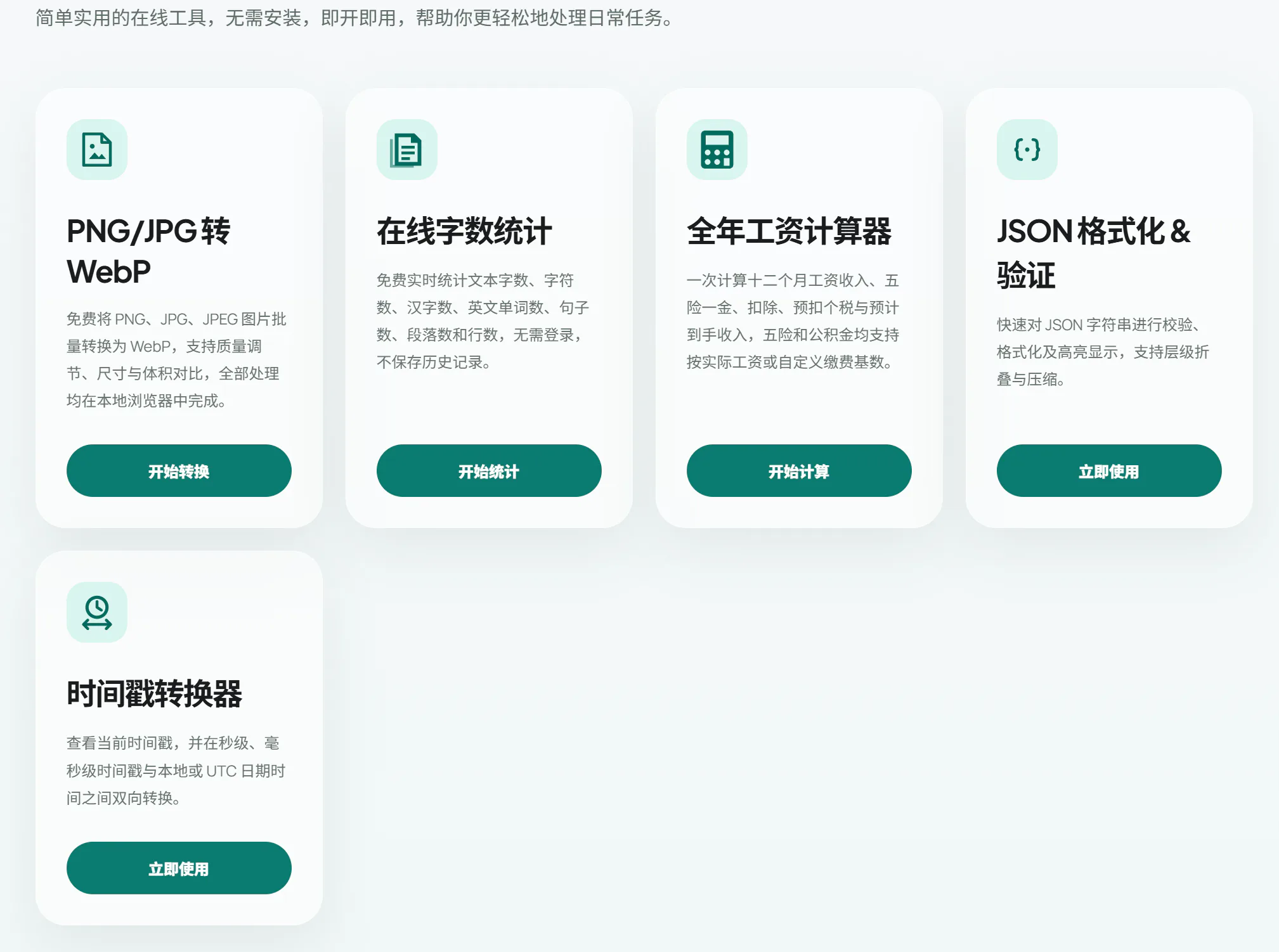Select the JSON 格式化 & 验证 heading
1279x952 pixels.
tap(1094, 253)
